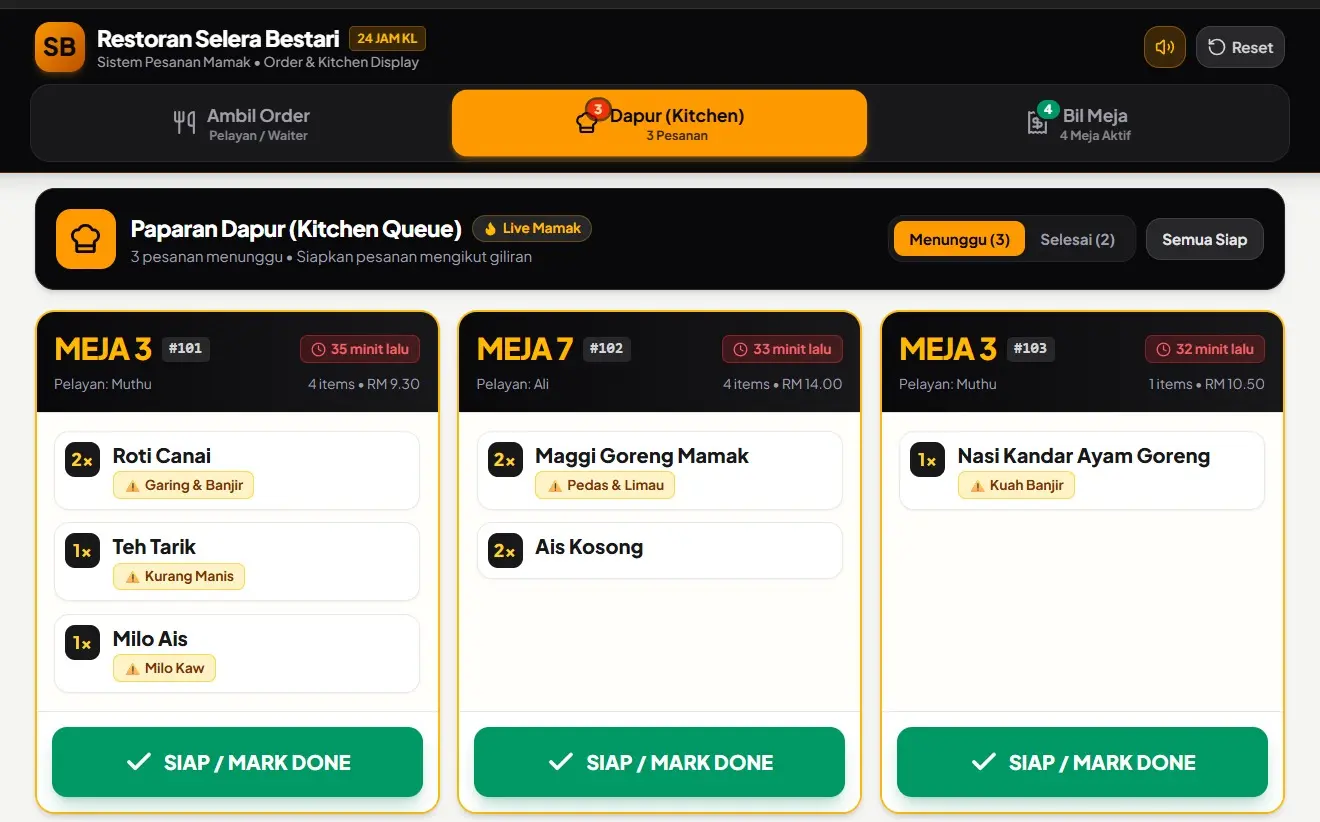The height and width of the screenshot is (822, 1320).
Task: Toggle the sound speaker icon
Action: (1165, 47)
